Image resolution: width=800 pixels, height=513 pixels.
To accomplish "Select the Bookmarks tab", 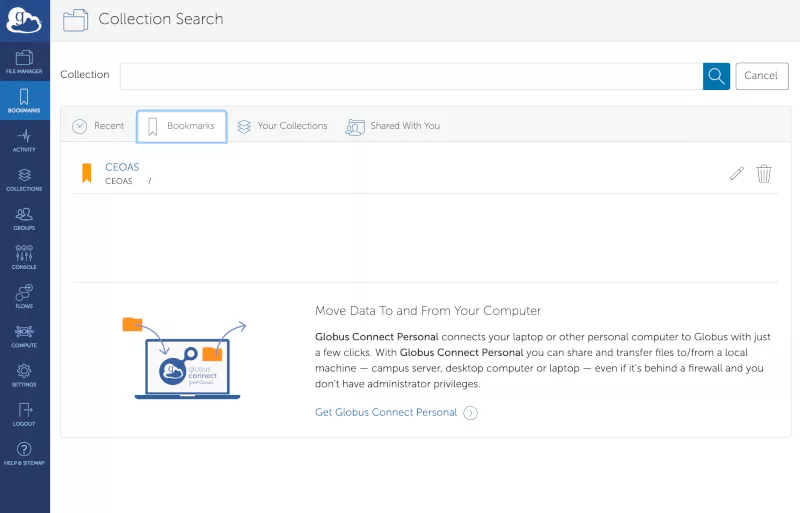I will point(182,126).
